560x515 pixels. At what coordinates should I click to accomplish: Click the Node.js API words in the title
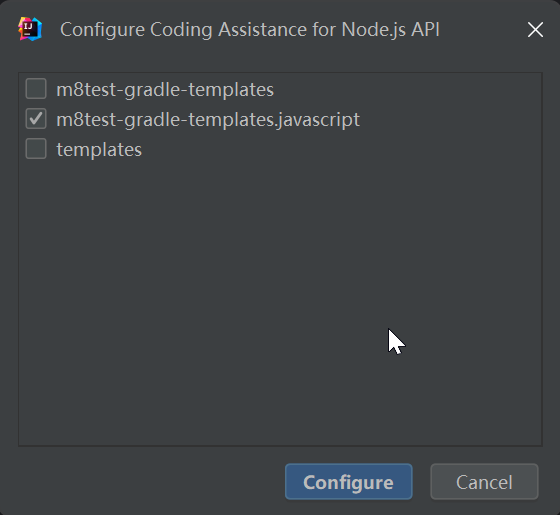coord(390,29)
